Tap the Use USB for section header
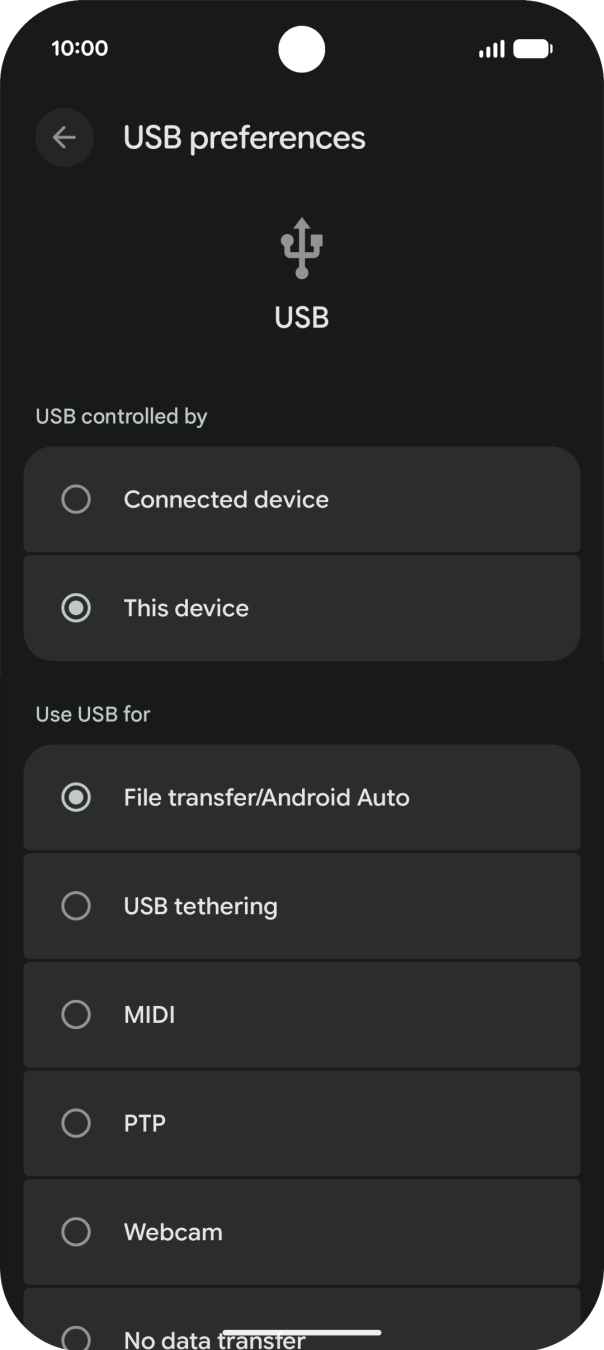This screenshot has height=1350, width=604. 91,714
